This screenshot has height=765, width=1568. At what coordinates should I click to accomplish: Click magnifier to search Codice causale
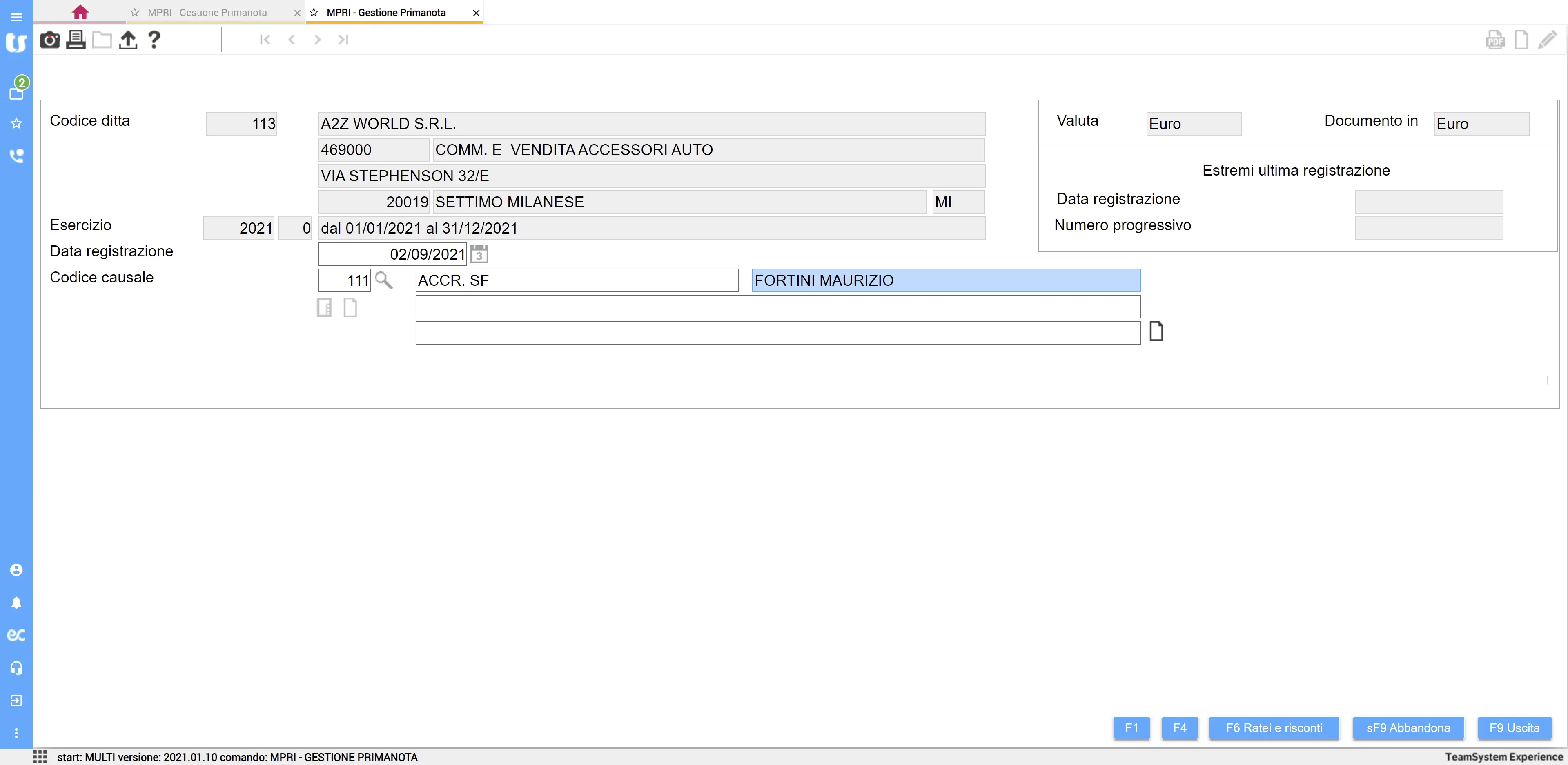pyautogui.click(x=383, y=280)
